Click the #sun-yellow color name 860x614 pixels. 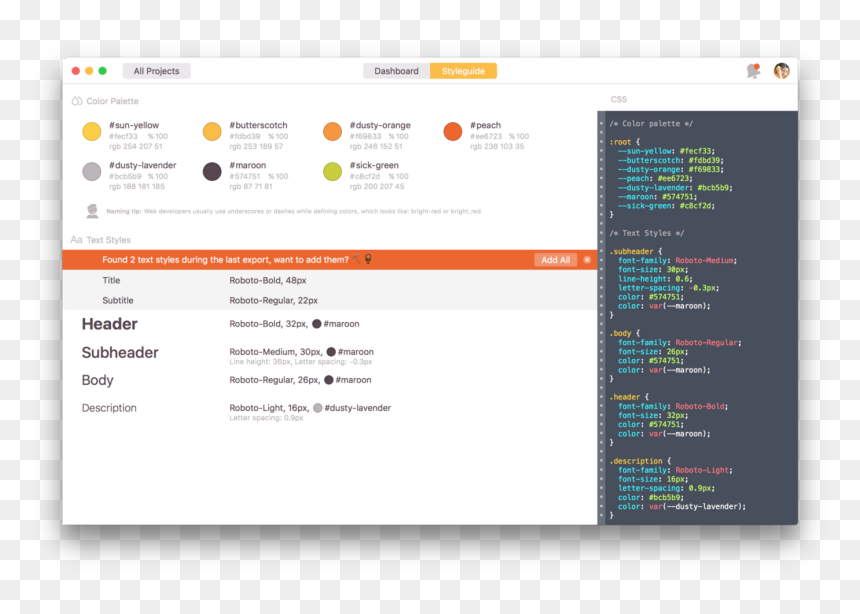coord(134,125)
